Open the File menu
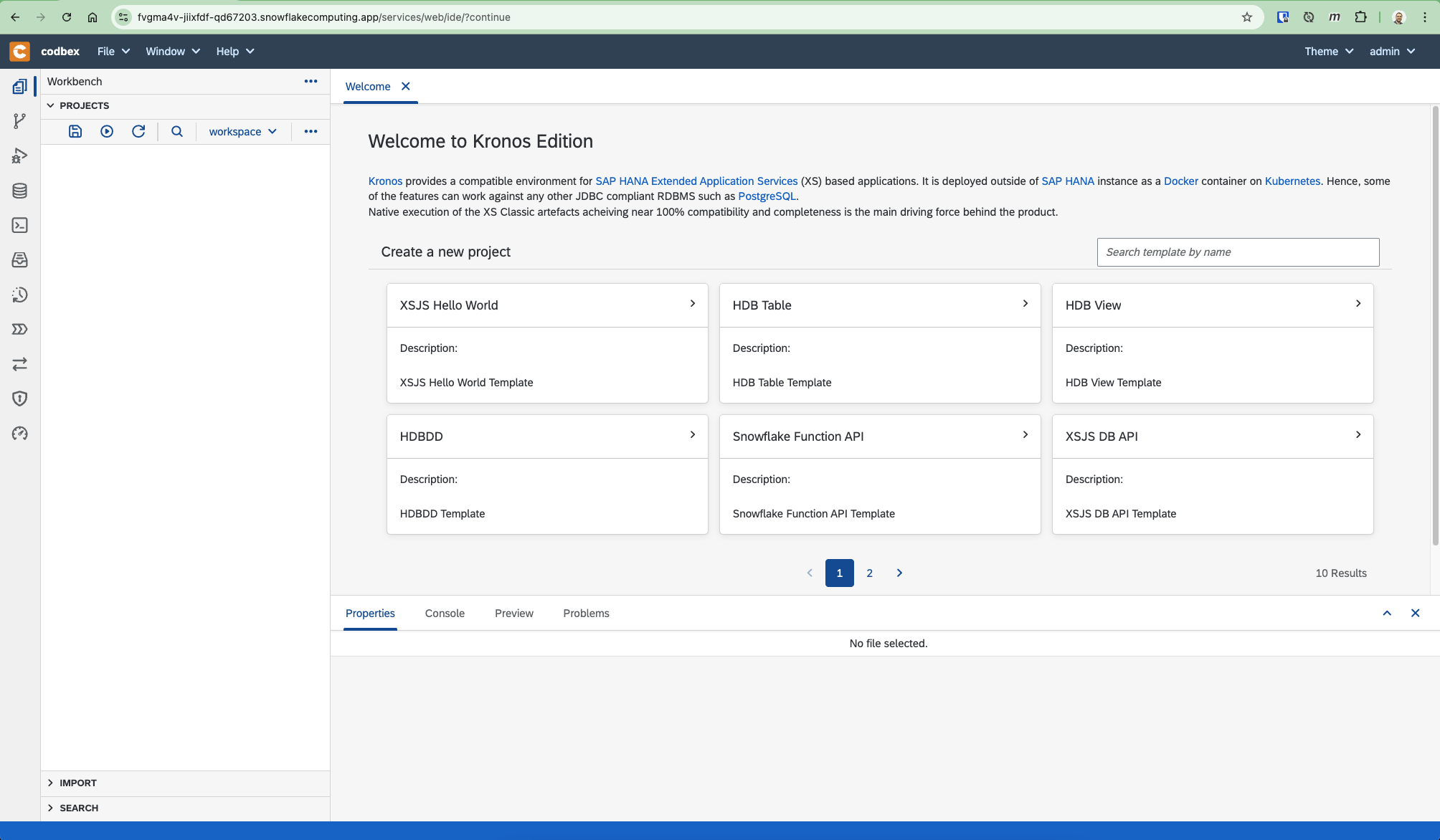The height and width of the screenshot is (840, 1440). 113,51
